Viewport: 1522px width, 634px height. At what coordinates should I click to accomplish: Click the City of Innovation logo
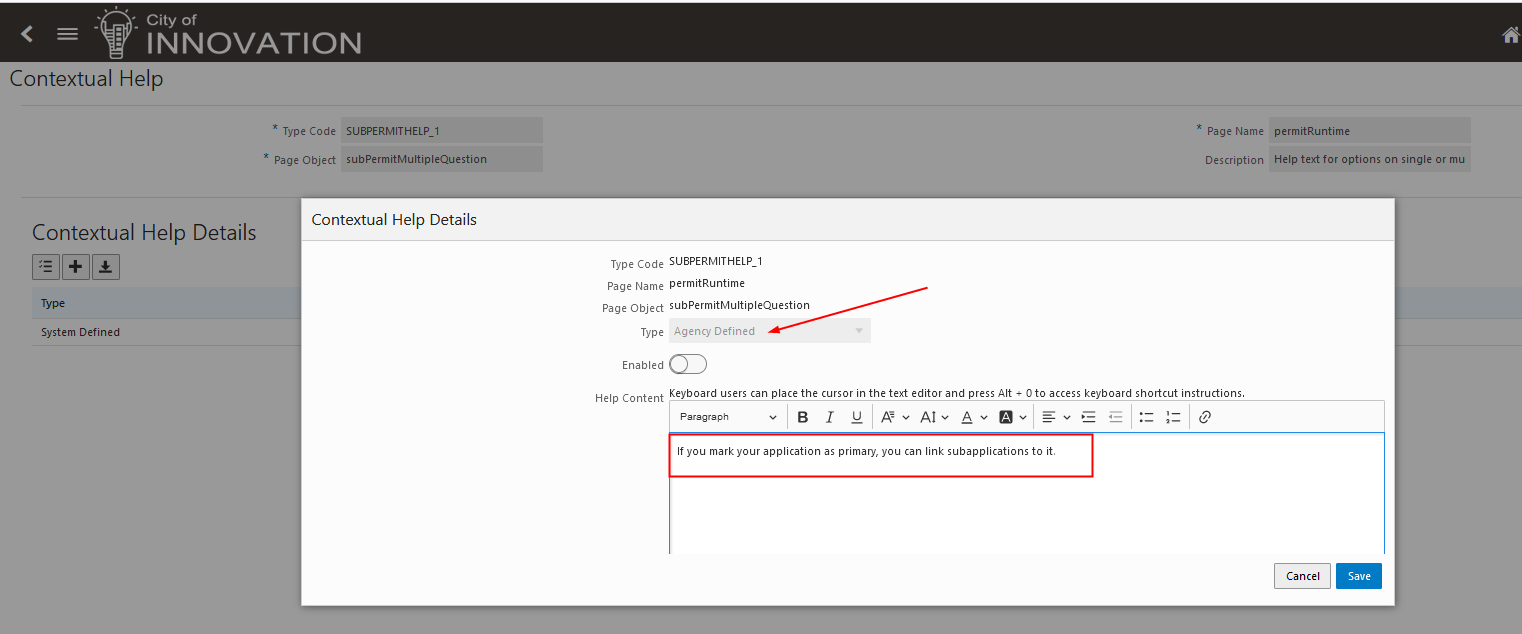tap(229, 34)
